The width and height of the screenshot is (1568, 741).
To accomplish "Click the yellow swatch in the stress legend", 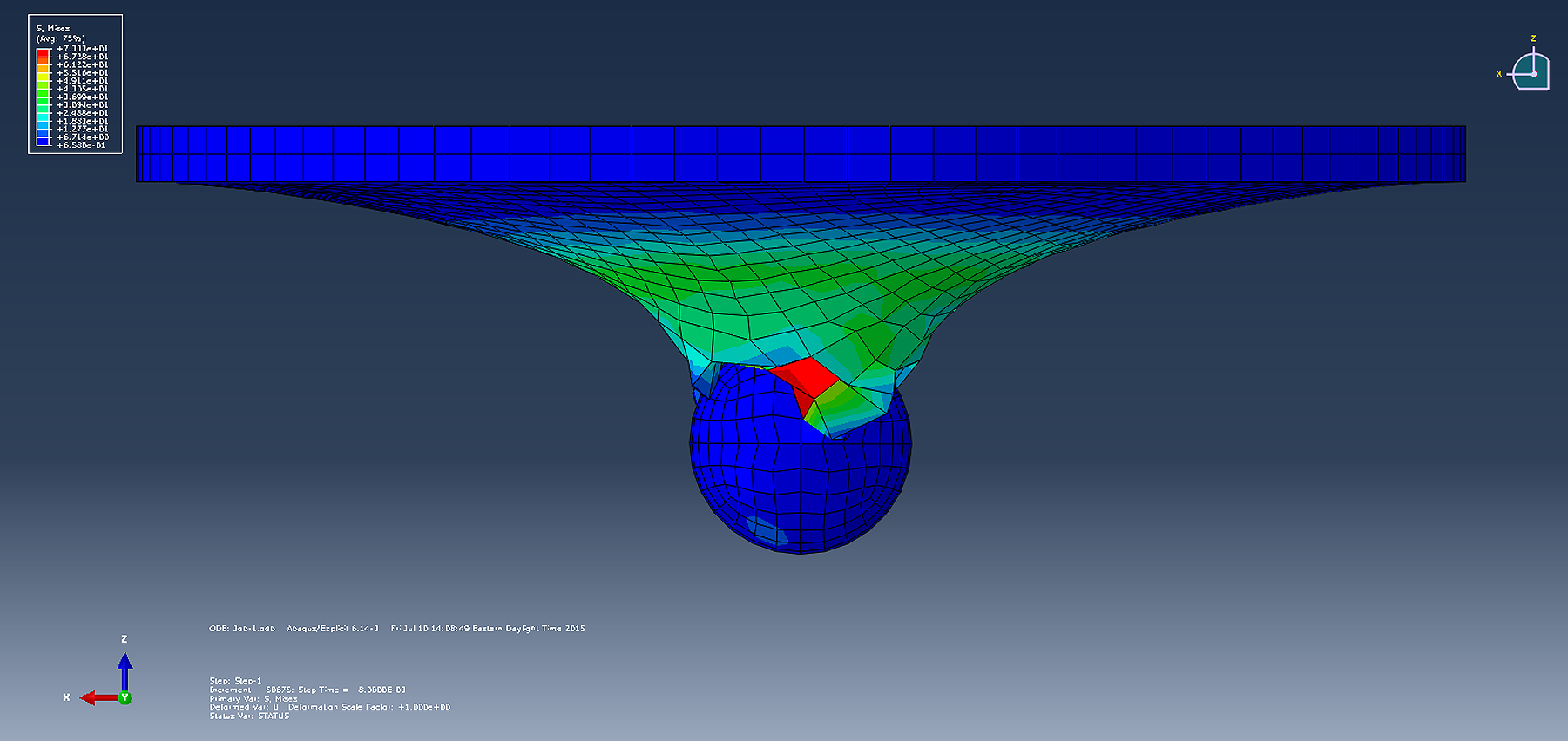I will pos(43,77).
